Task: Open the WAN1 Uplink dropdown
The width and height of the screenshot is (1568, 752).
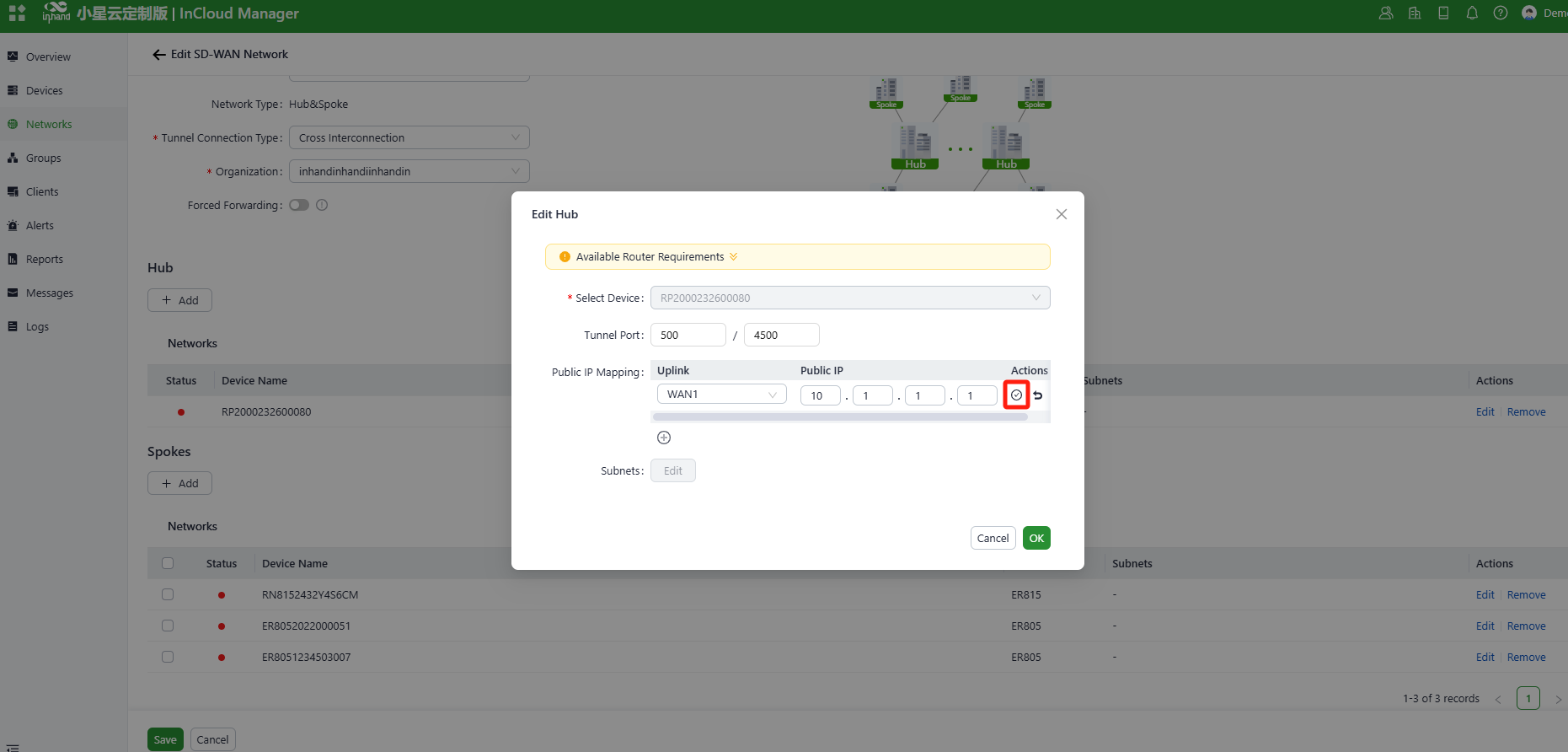Action: [x=721, y=395]
